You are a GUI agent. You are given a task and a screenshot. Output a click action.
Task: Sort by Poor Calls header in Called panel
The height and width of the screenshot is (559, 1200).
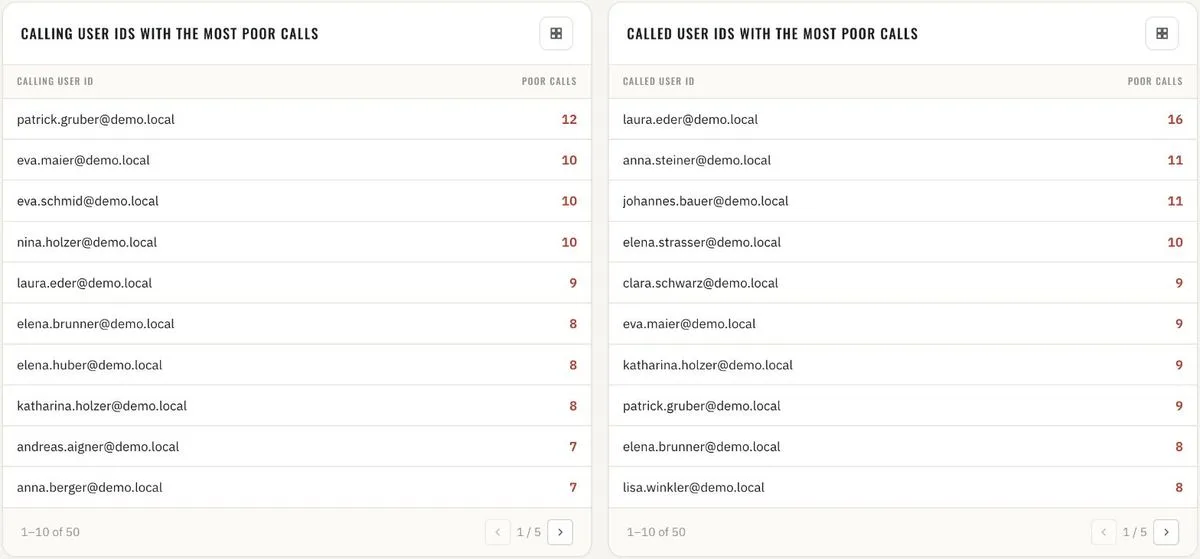1155,81
